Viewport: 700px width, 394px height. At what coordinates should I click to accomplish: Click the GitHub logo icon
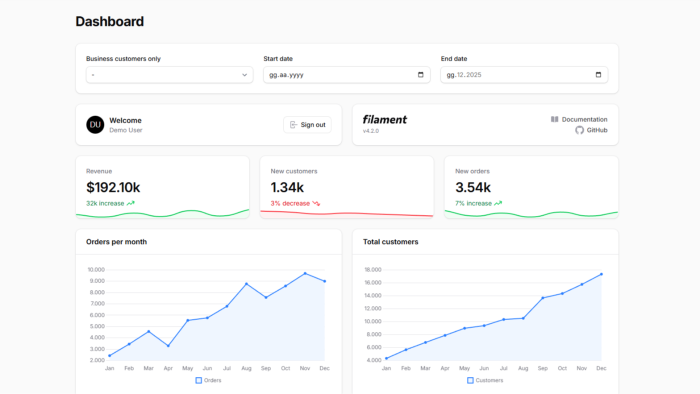pyautogui.click(x=579, y=130)
